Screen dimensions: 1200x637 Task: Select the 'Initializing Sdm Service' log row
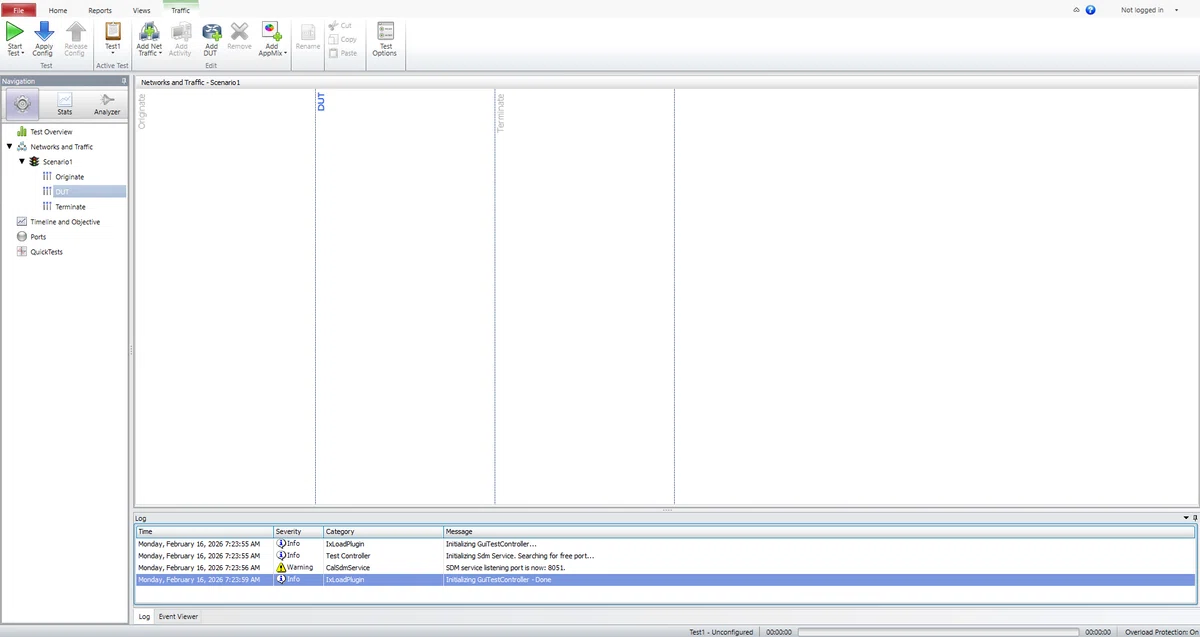click(665, 555)
